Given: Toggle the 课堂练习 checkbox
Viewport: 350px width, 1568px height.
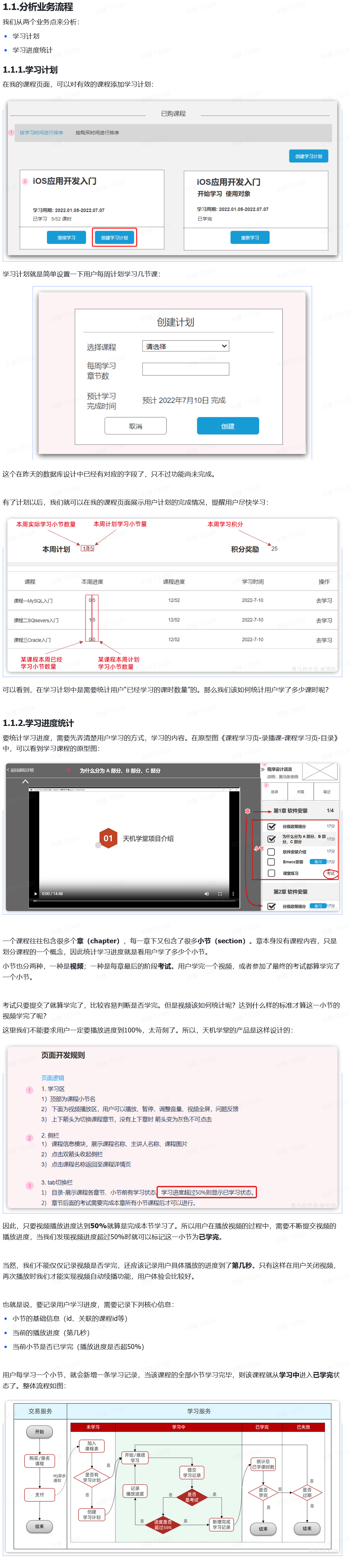Looking at the screenshot, I should point(272,873).
